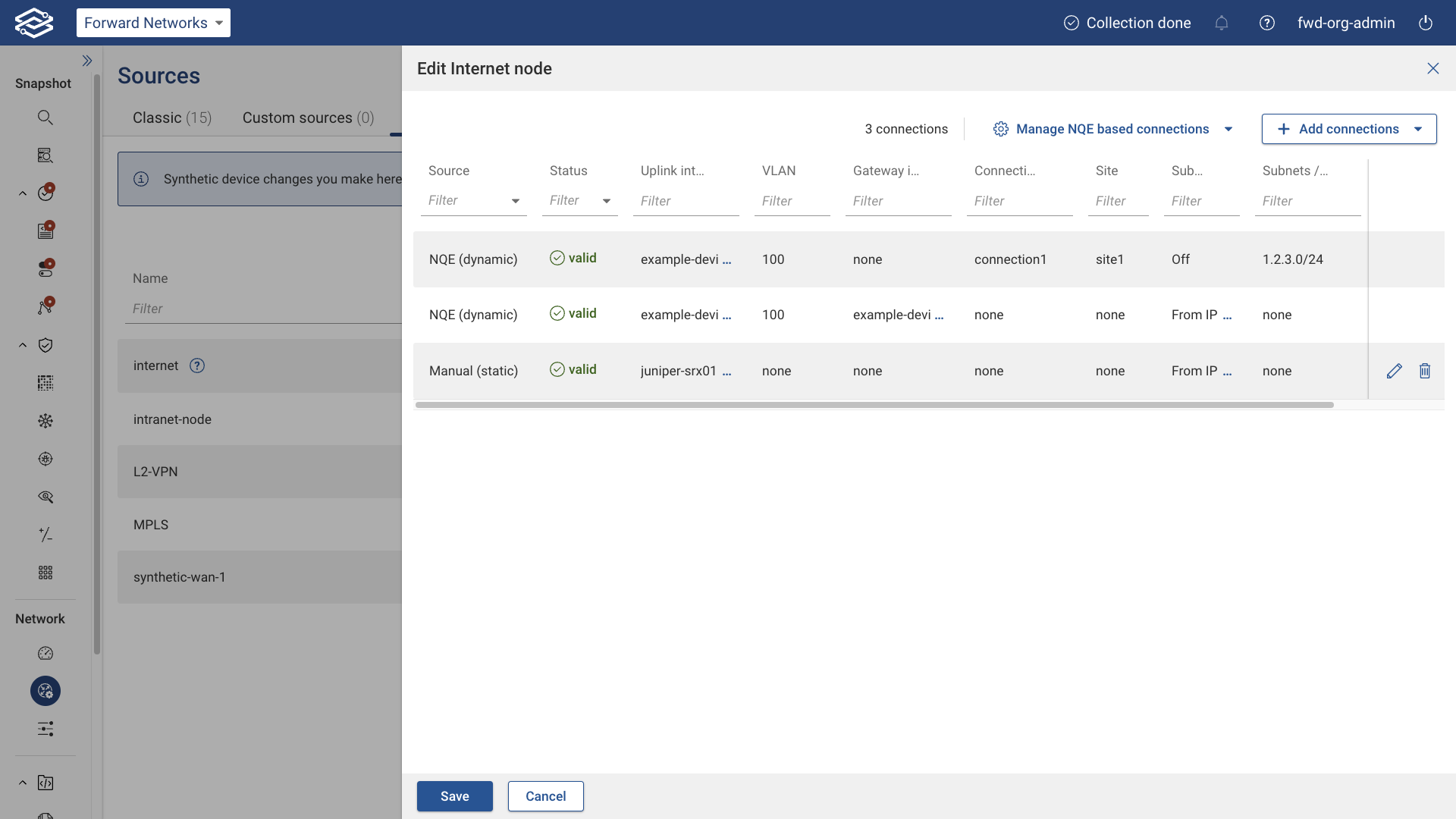Image resolution: width=1456 pixels, height=819 pixels.
Task: Click the edit pencil icon for Manual connection
Action: pyautogui.click(x=1394, y=371)
